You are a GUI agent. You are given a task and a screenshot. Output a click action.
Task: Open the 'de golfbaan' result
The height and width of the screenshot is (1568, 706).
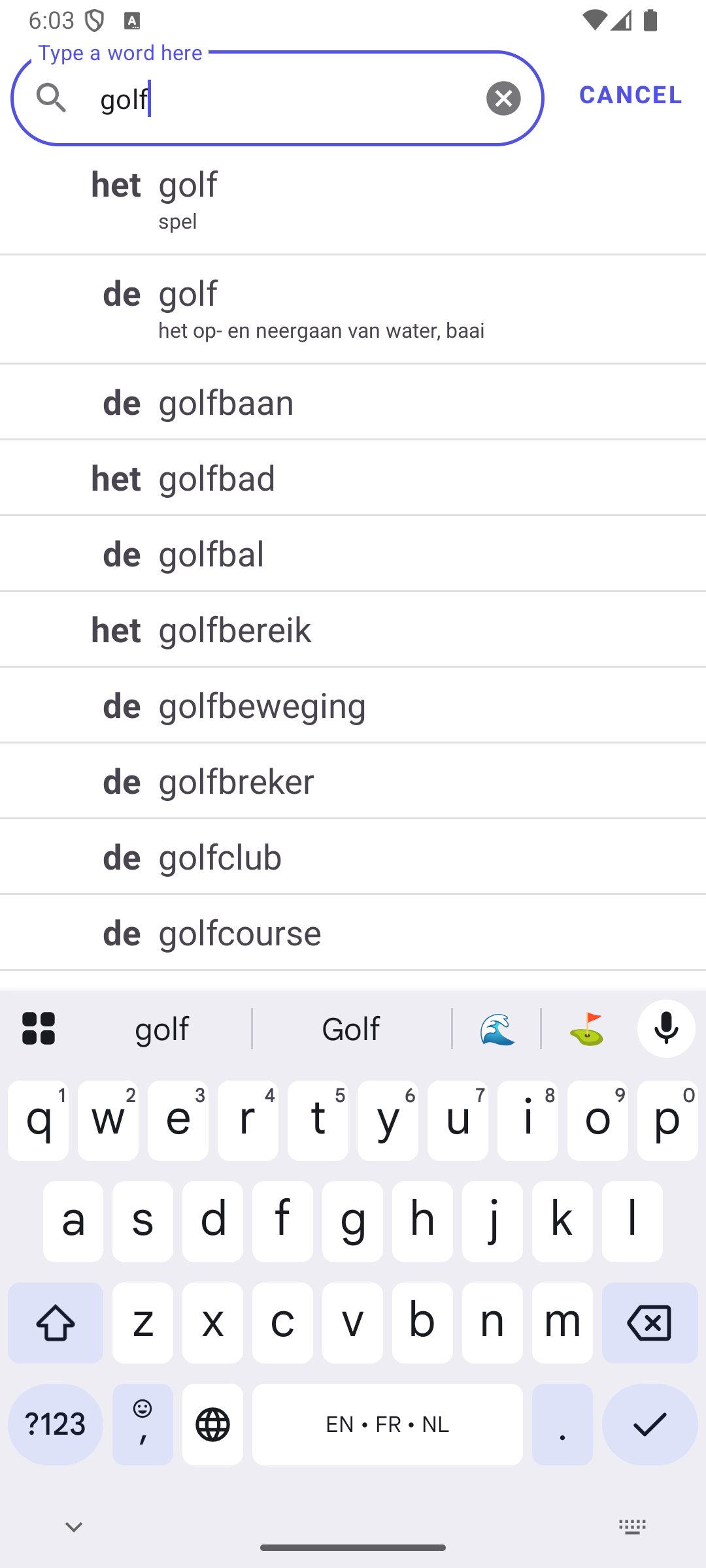pyautogui.click(x=353, y=402)
